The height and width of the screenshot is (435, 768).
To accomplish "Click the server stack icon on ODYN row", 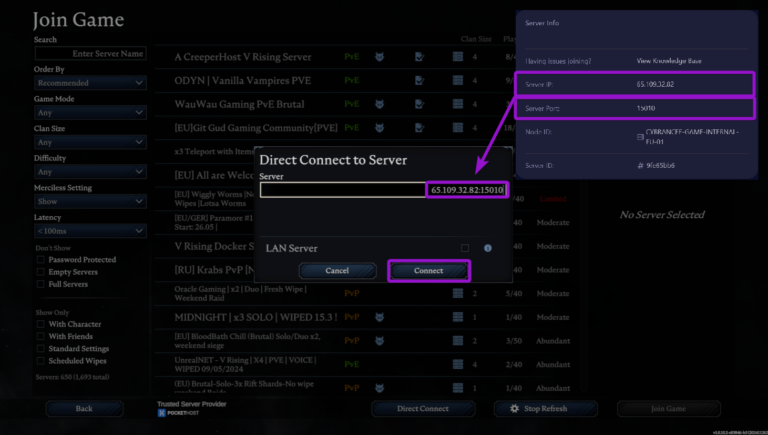I will pyautogui.click(x=458, y=80).
